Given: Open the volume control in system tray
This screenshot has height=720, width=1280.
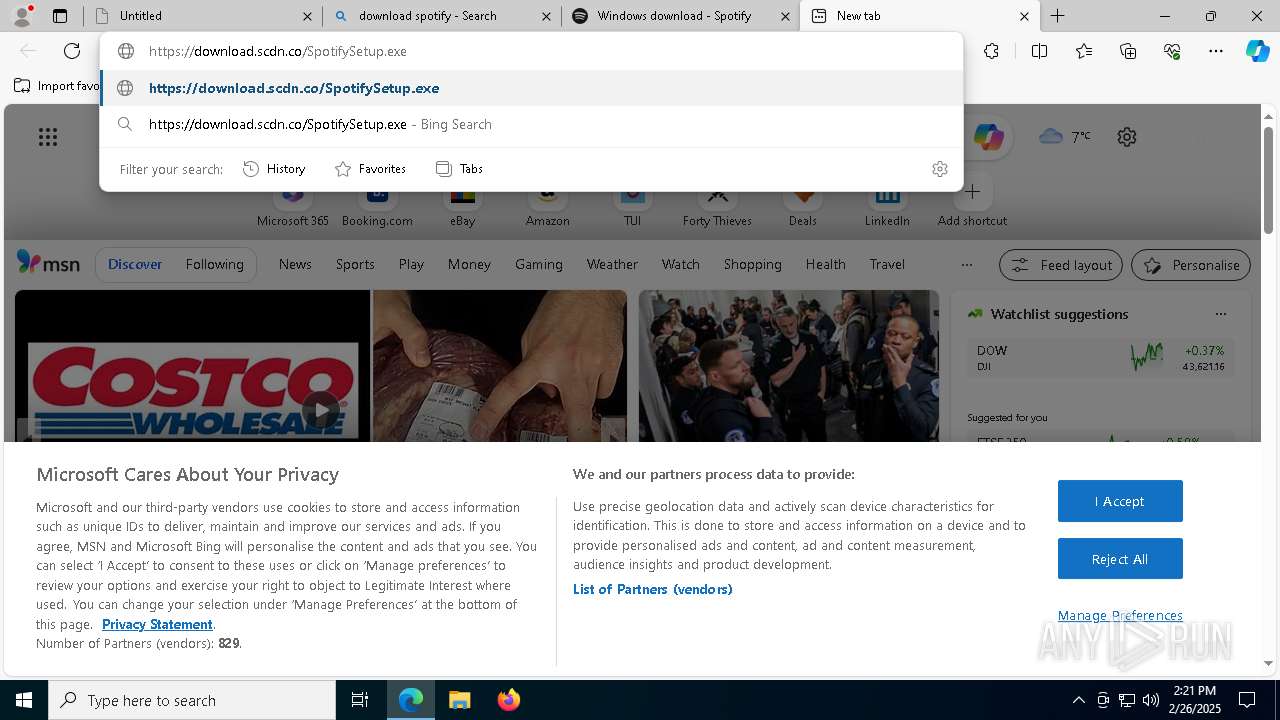Looking at the screenshot, I should 1151,700.
